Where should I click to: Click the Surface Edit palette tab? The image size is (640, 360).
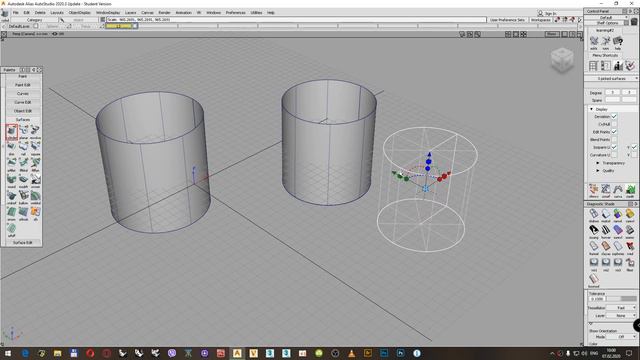(x=22, y=242)
